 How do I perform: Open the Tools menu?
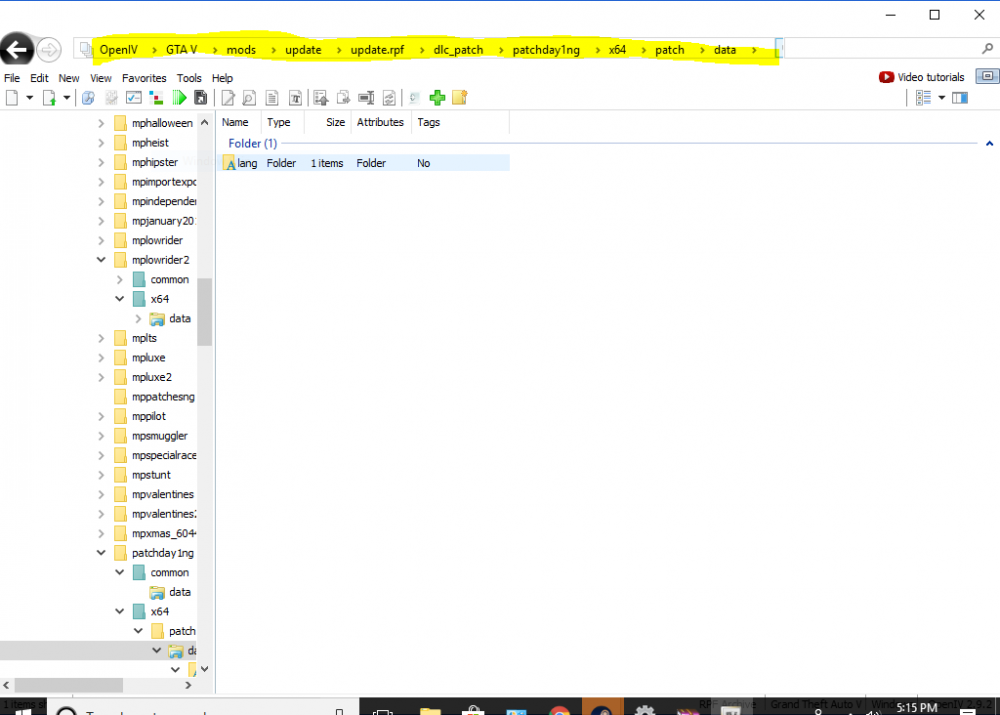click(x=189, y=77)
